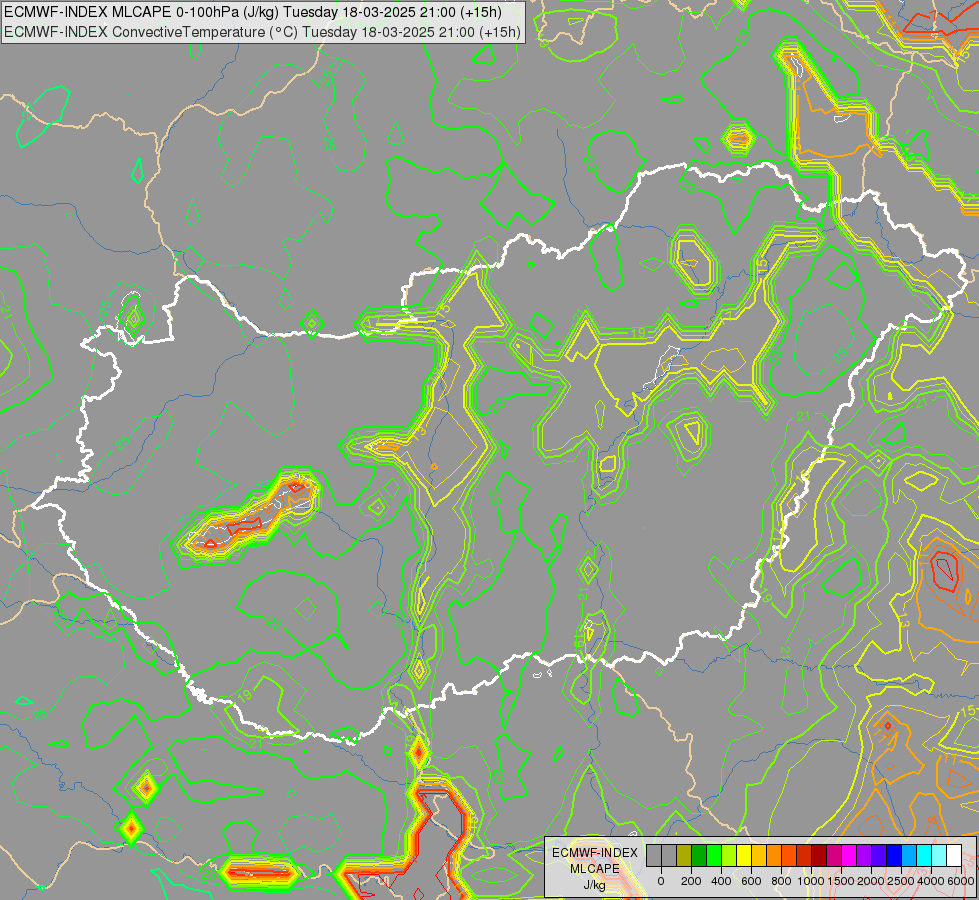Click the ConvectiveTemperature (°C) title line
This screenshot has height=900, width=979.
coord(262,32)
